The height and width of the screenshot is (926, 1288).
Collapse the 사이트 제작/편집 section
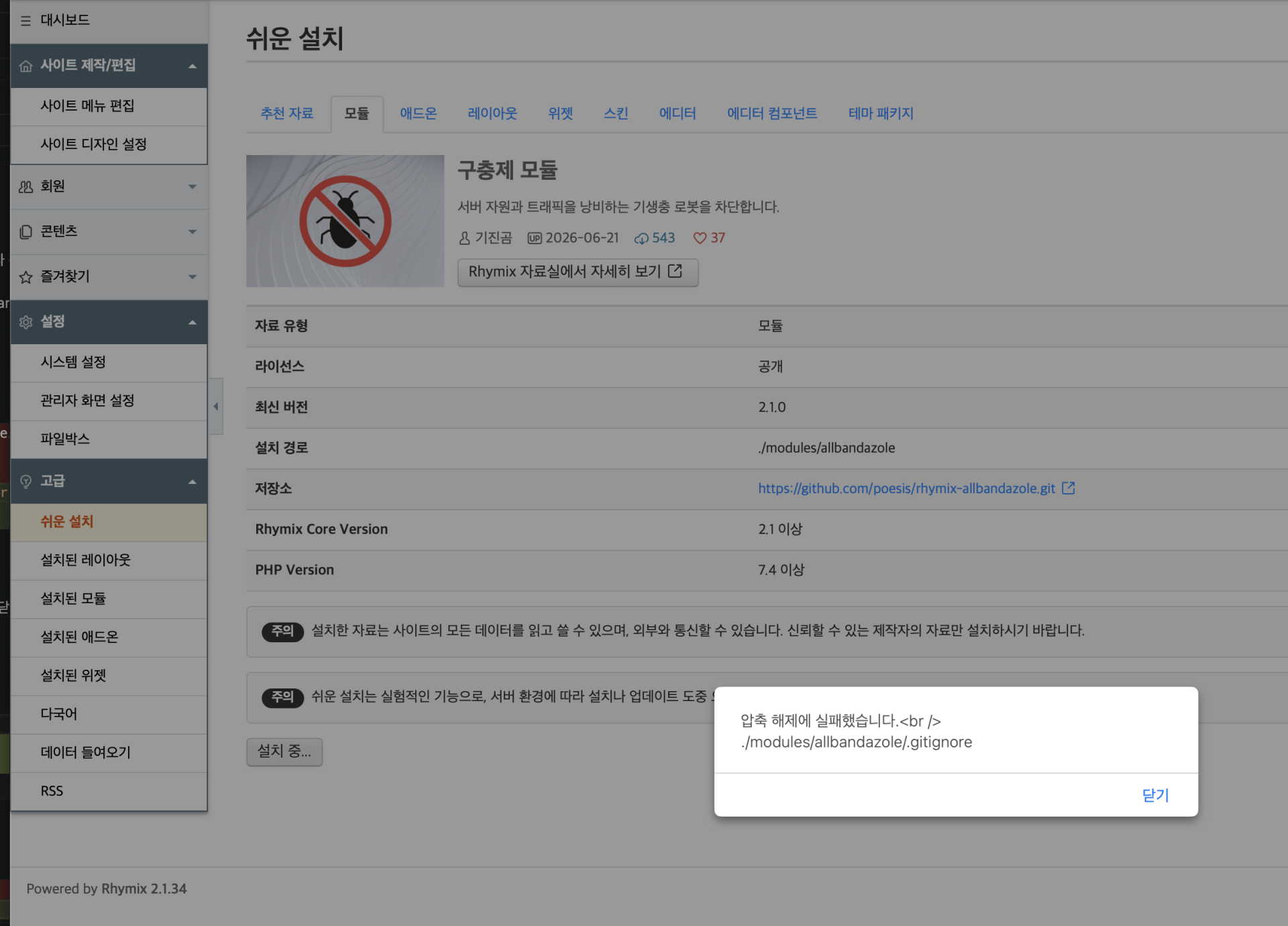193,66
